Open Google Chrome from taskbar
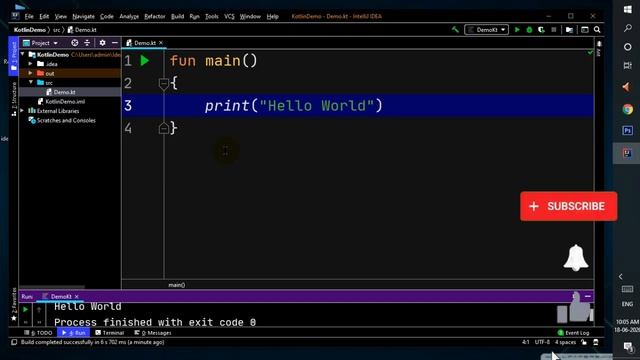 (x=628, y=109)
